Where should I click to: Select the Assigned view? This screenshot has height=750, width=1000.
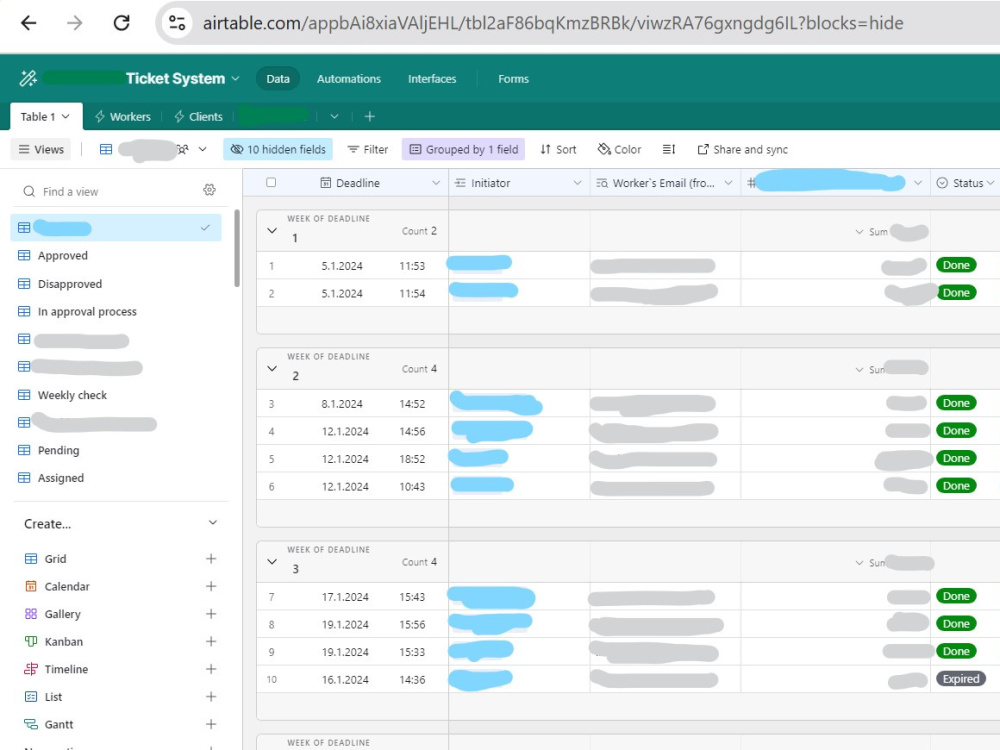click(x=116, y=478)
